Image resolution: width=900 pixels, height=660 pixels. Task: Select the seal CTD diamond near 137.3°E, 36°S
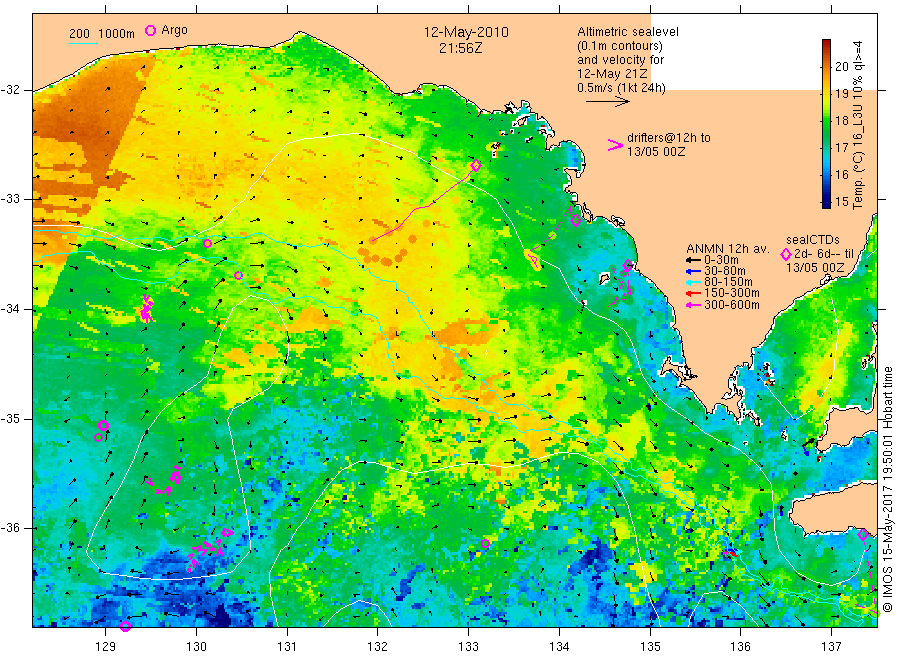pos(863,535)
